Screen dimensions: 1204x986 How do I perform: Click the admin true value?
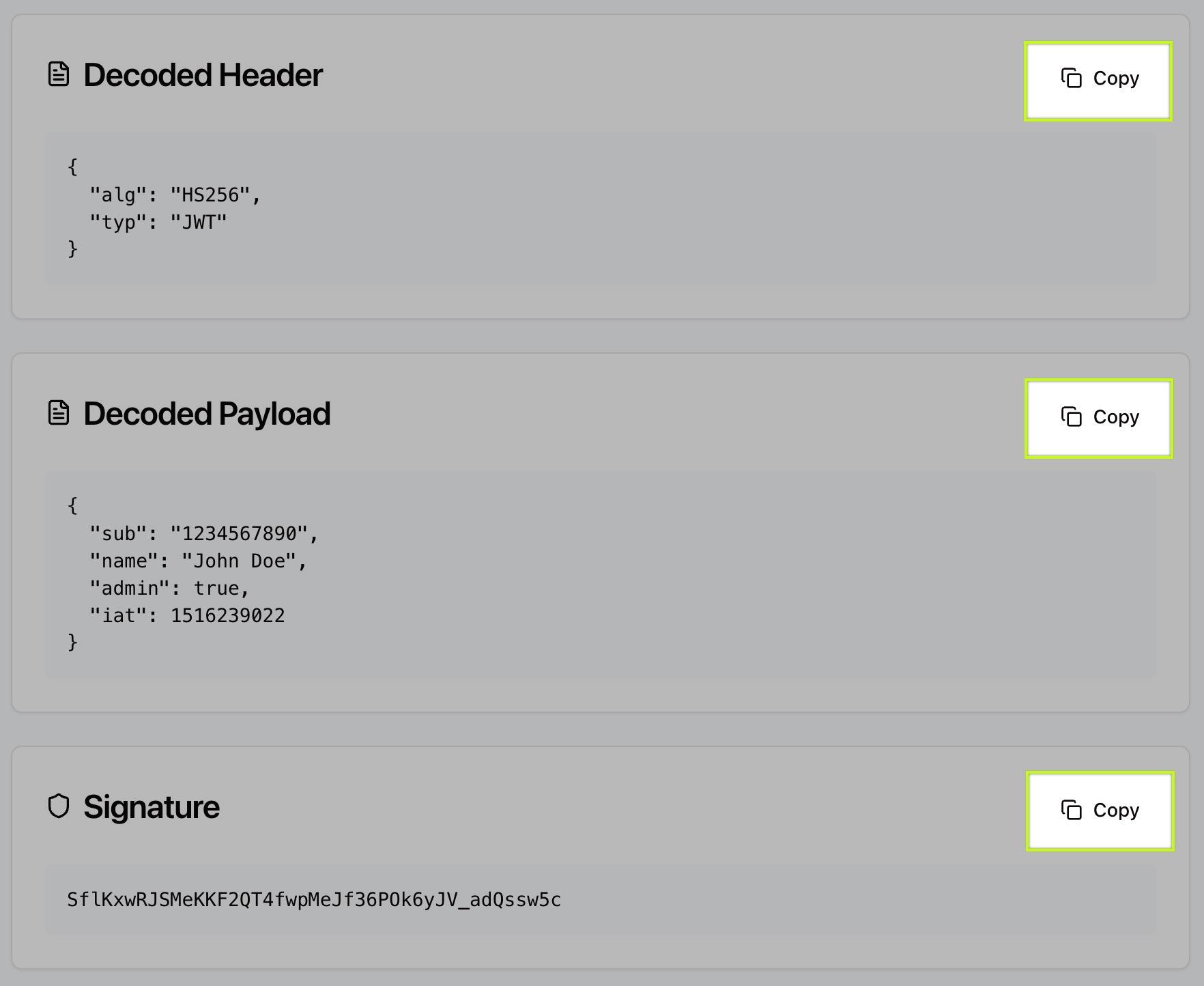(216, 589)
